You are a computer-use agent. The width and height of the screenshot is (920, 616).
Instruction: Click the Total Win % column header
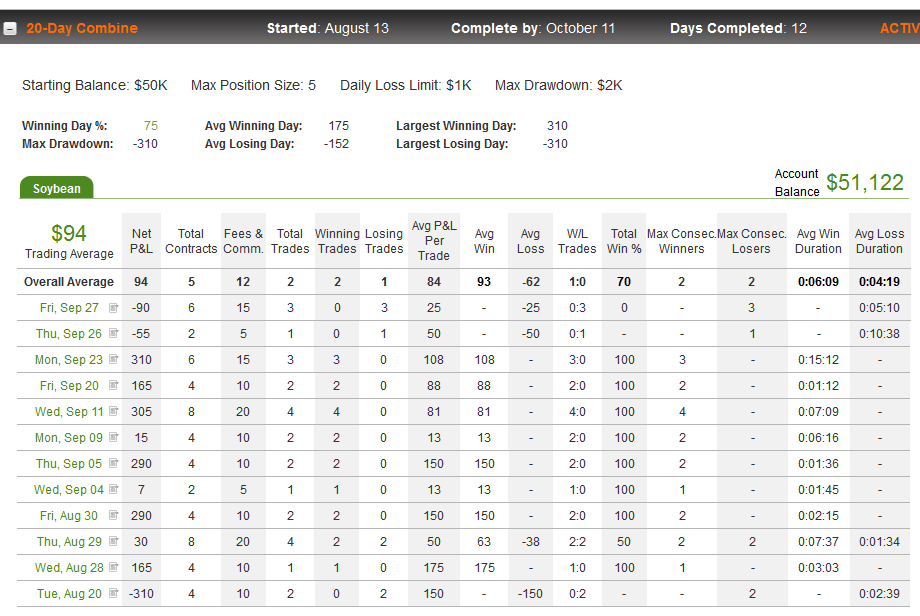[624, 241]
